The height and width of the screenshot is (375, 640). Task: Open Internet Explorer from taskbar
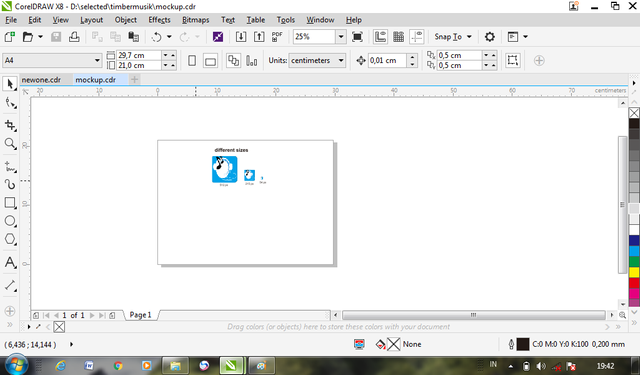click(x=60, y=366)
